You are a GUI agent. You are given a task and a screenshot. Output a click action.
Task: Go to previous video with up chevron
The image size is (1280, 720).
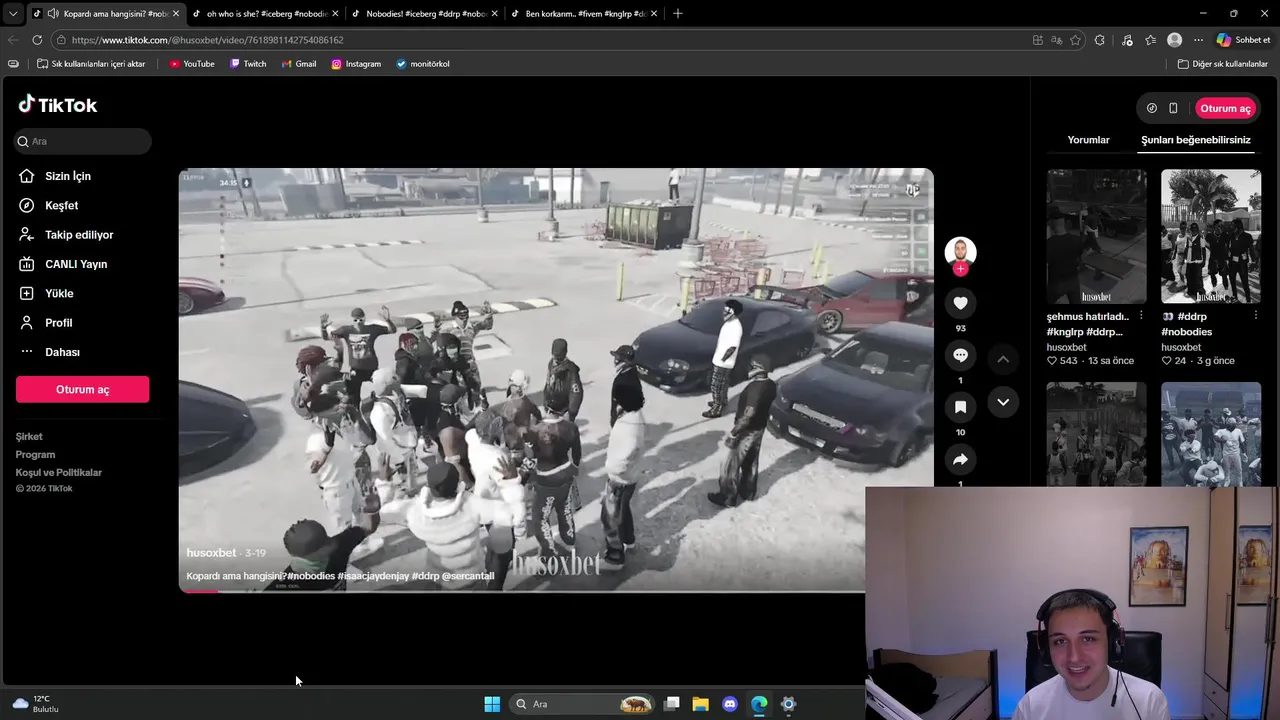pos(1003,358)
